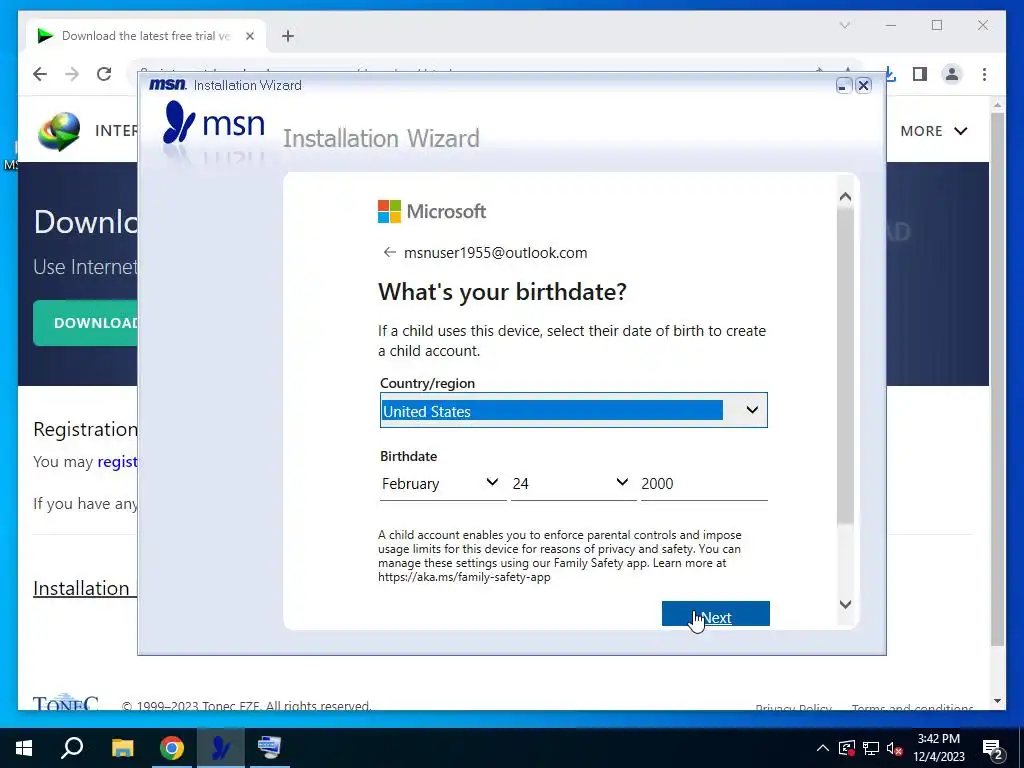Close the MSN Installation Wizard window
1024x768 pixels.
863,86
